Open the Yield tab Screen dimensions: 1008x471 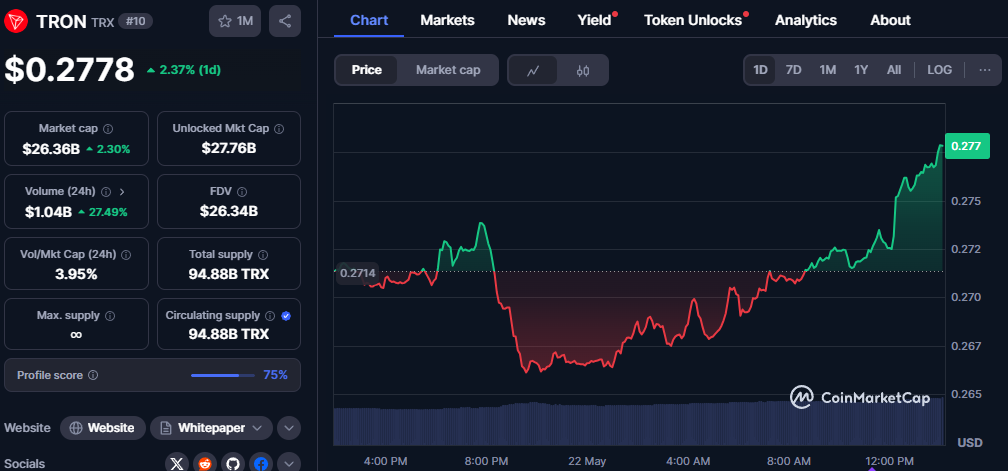595,20
